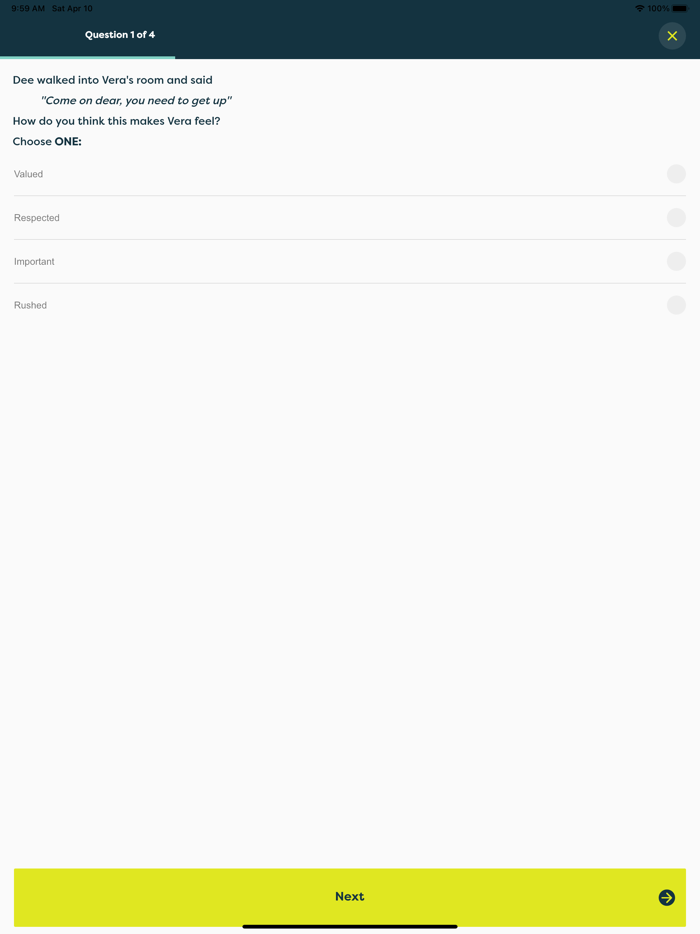The height and width of the screenshot is (934, 700).
Task: Tap the 100% battery percentage text
Action: 658,8
